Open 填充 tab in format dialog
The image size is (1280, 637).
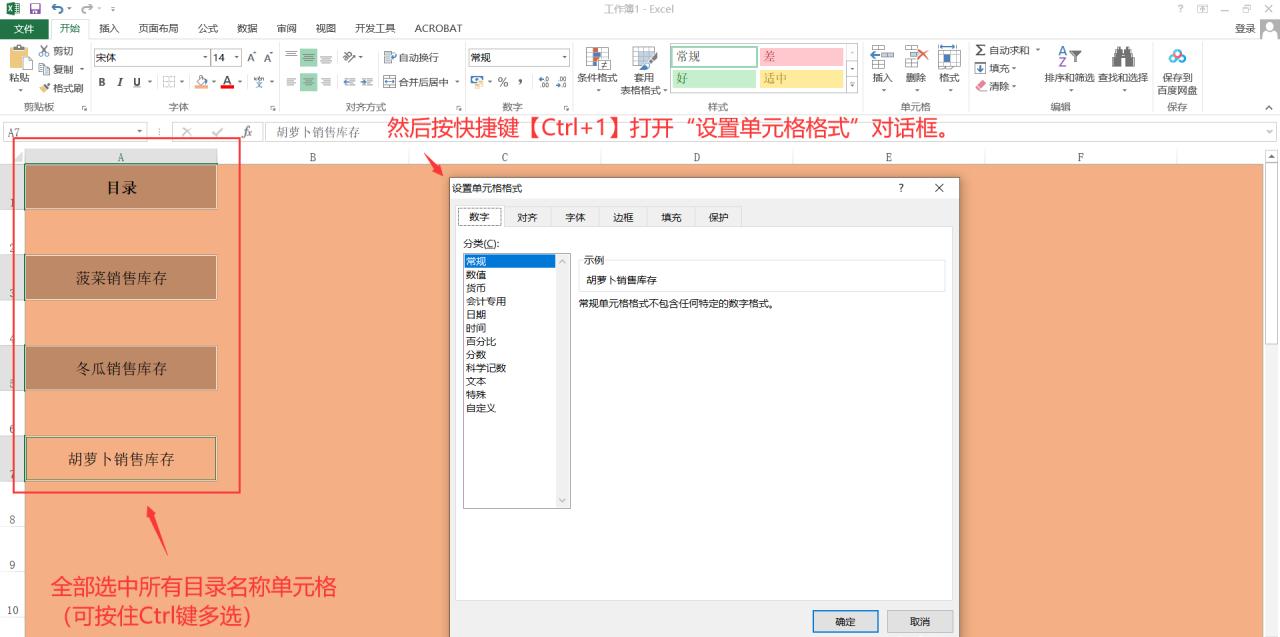[671, 217]
